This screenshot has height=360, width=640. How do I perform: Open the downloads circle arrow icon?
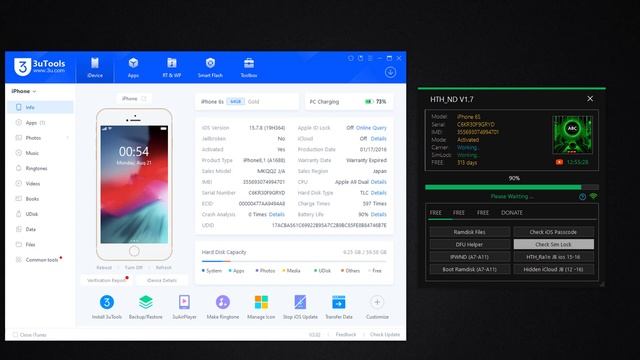390,72
